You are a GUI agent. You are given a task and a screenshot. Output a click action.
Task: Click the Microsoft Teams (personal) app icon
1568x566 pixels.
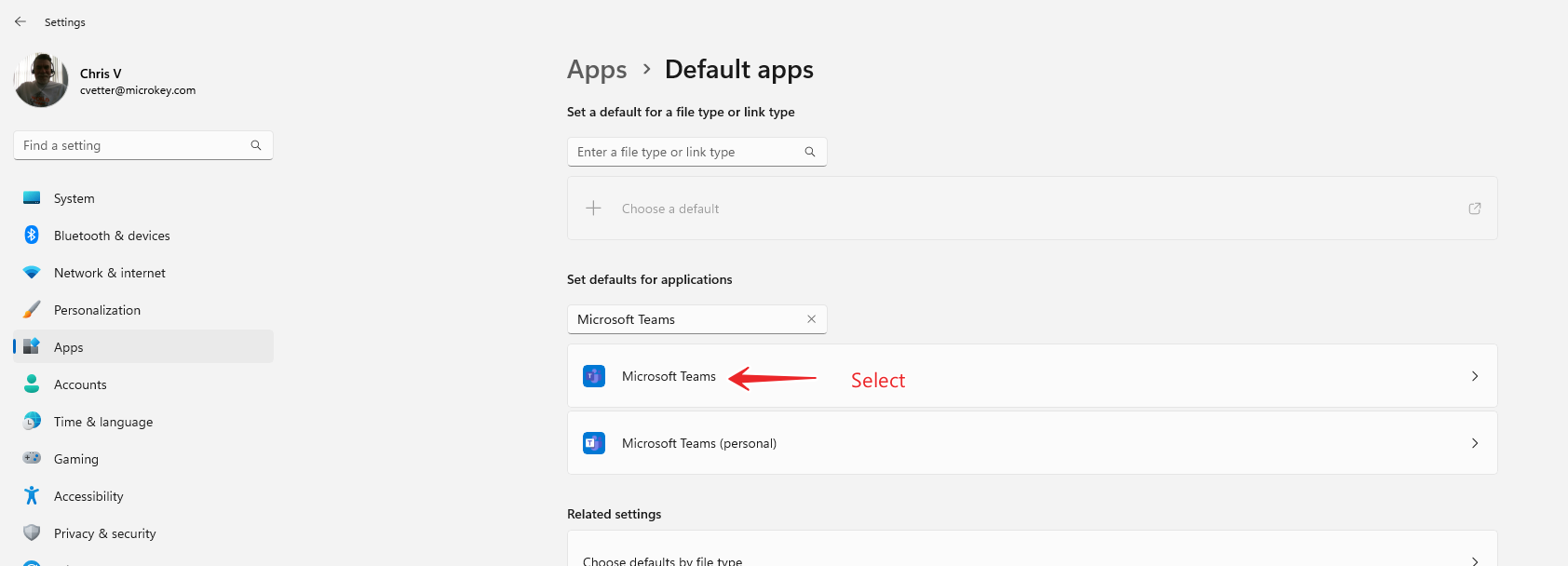tap(594, 443)
